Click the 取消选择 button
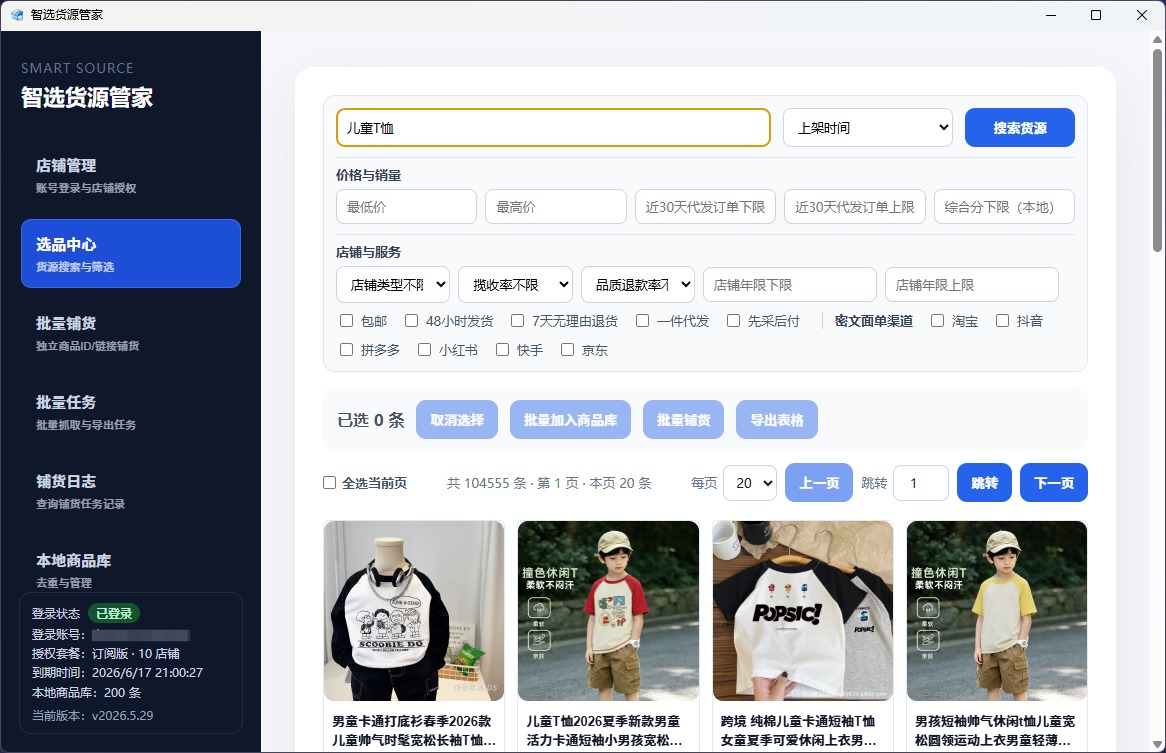Viewport: 1166px width, 753px height. click(x=457, y=420)
